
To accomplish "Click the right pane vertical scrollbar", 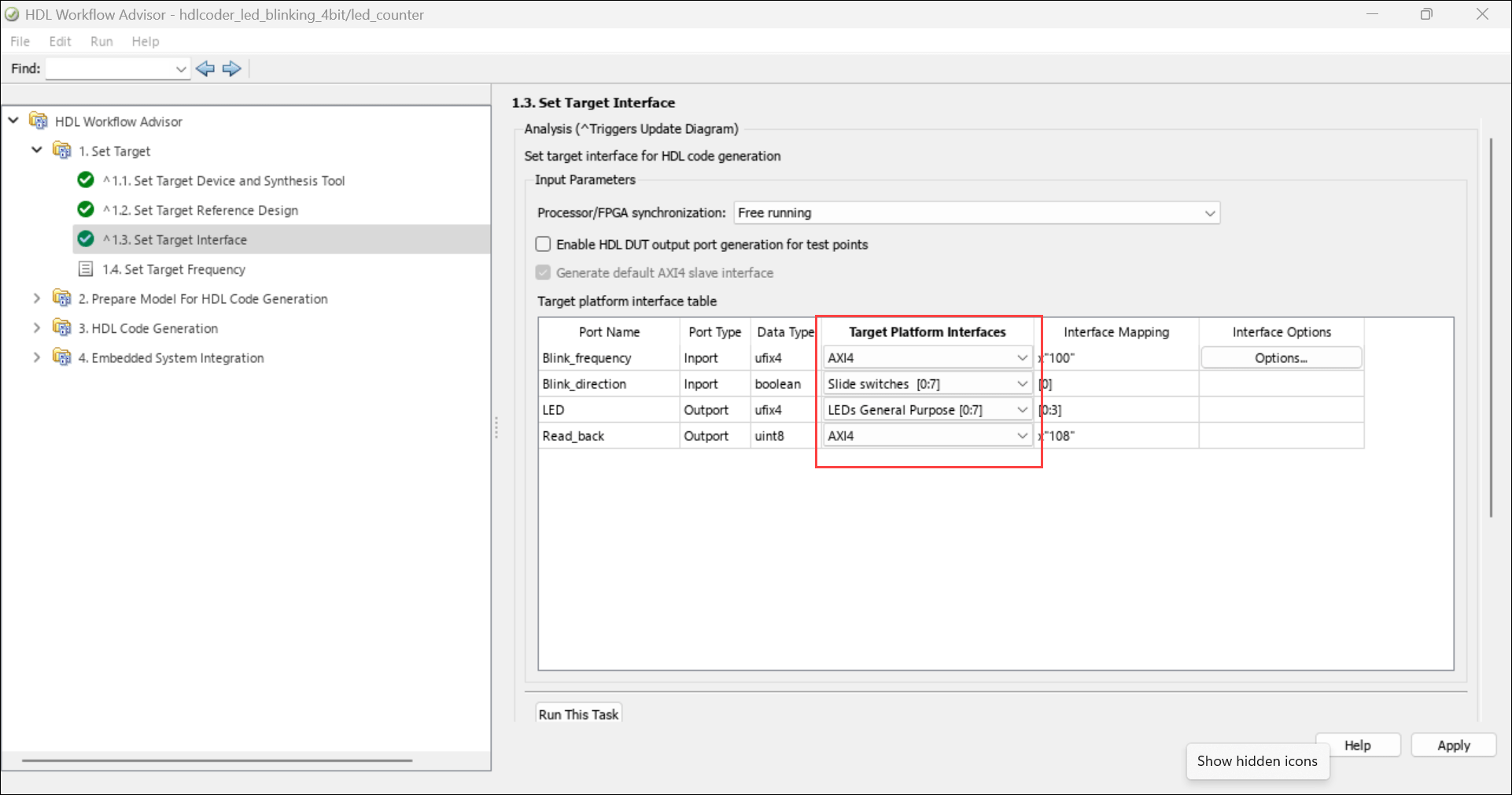I will 1491,327.
